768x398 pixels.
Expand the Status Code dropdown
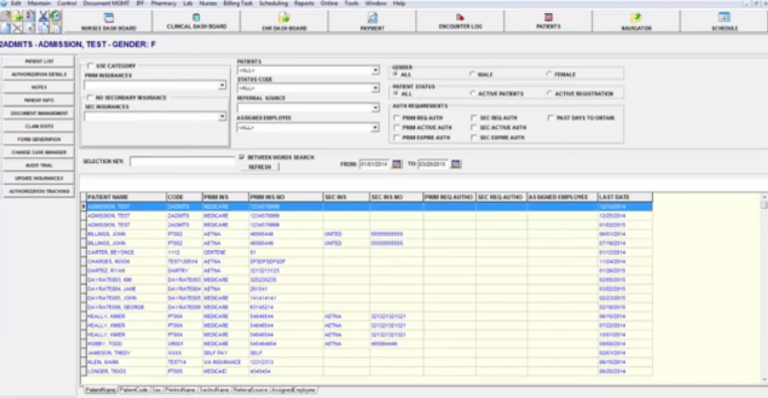(x=375, y=88)
